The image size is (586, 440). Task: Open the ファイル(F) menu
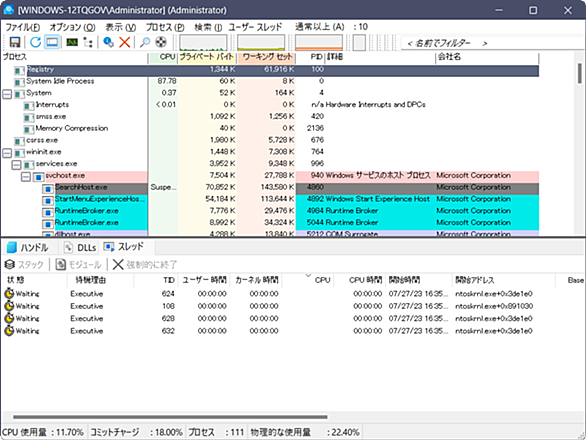click(x=23, y=27)
